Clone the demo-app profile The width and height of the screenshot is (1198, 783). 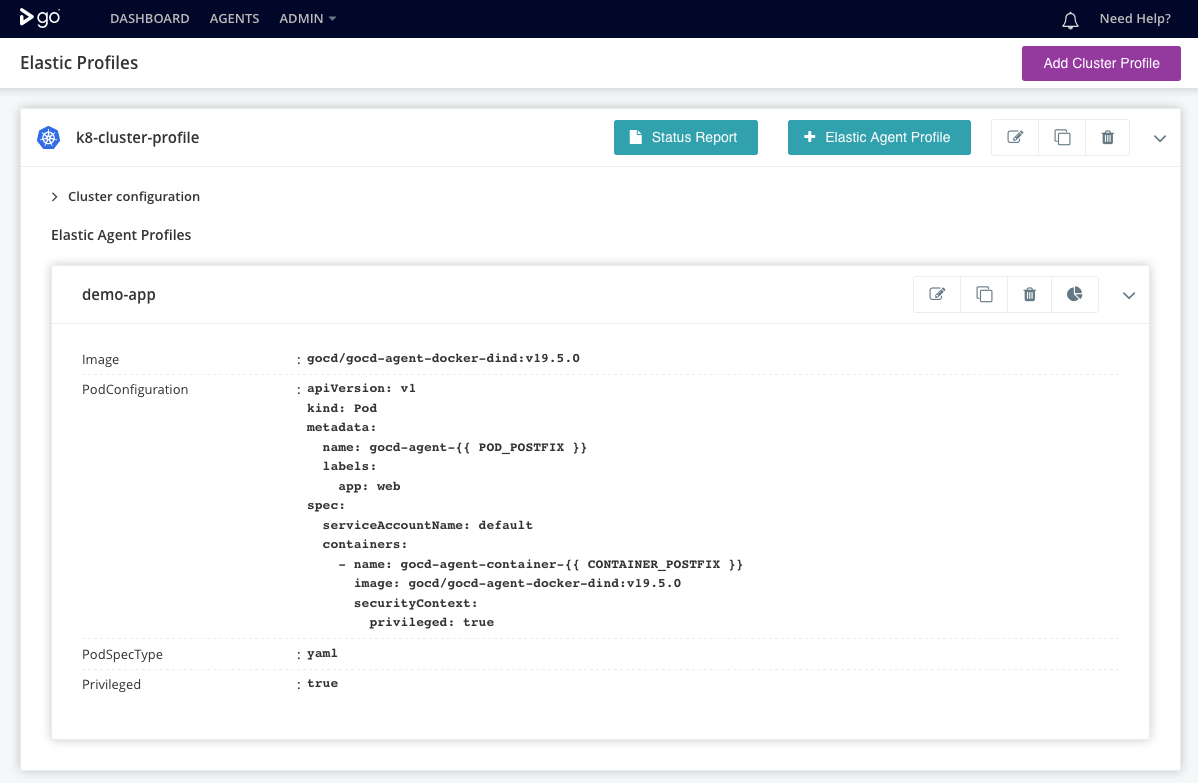pyautogui.click(x=983, y=294)
